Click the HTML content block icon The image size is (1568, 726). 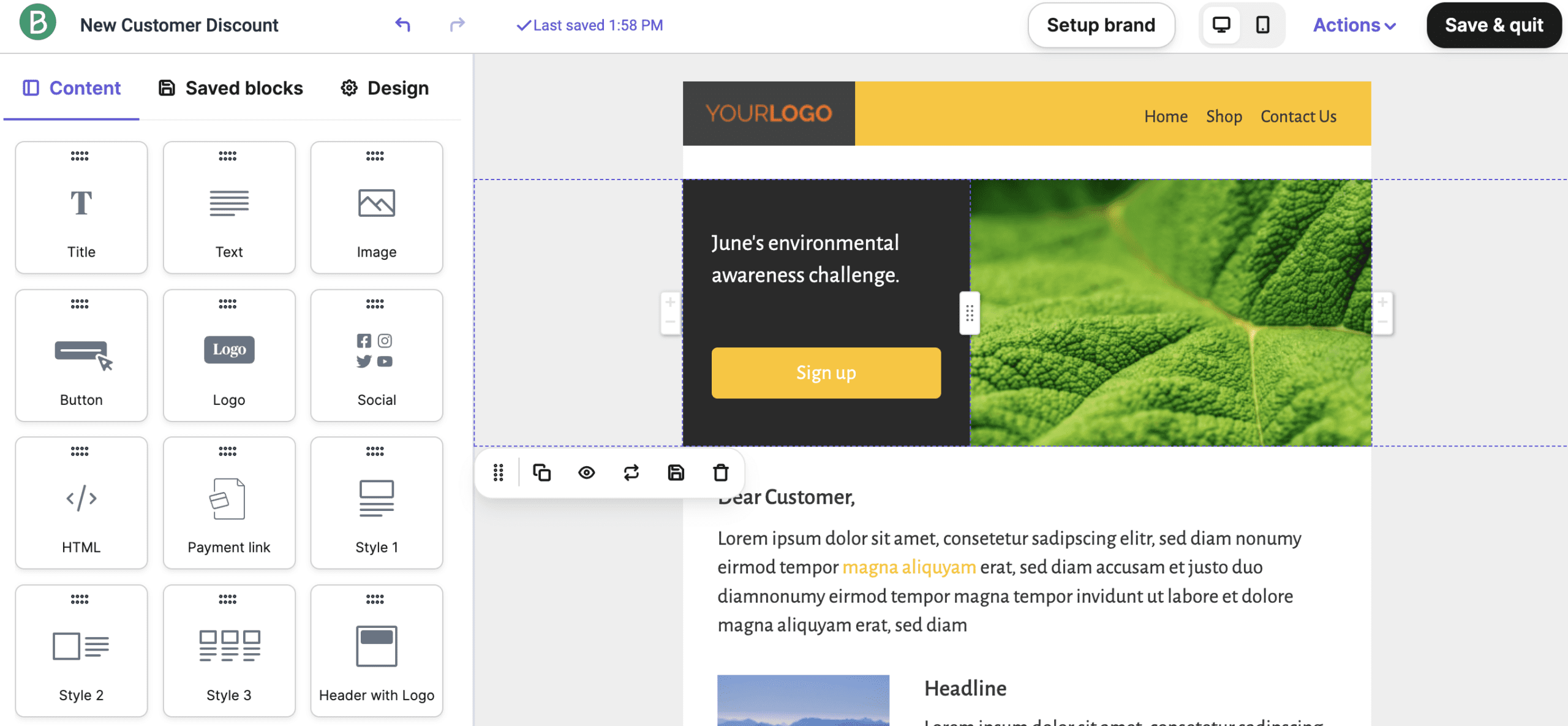[81, 498]
